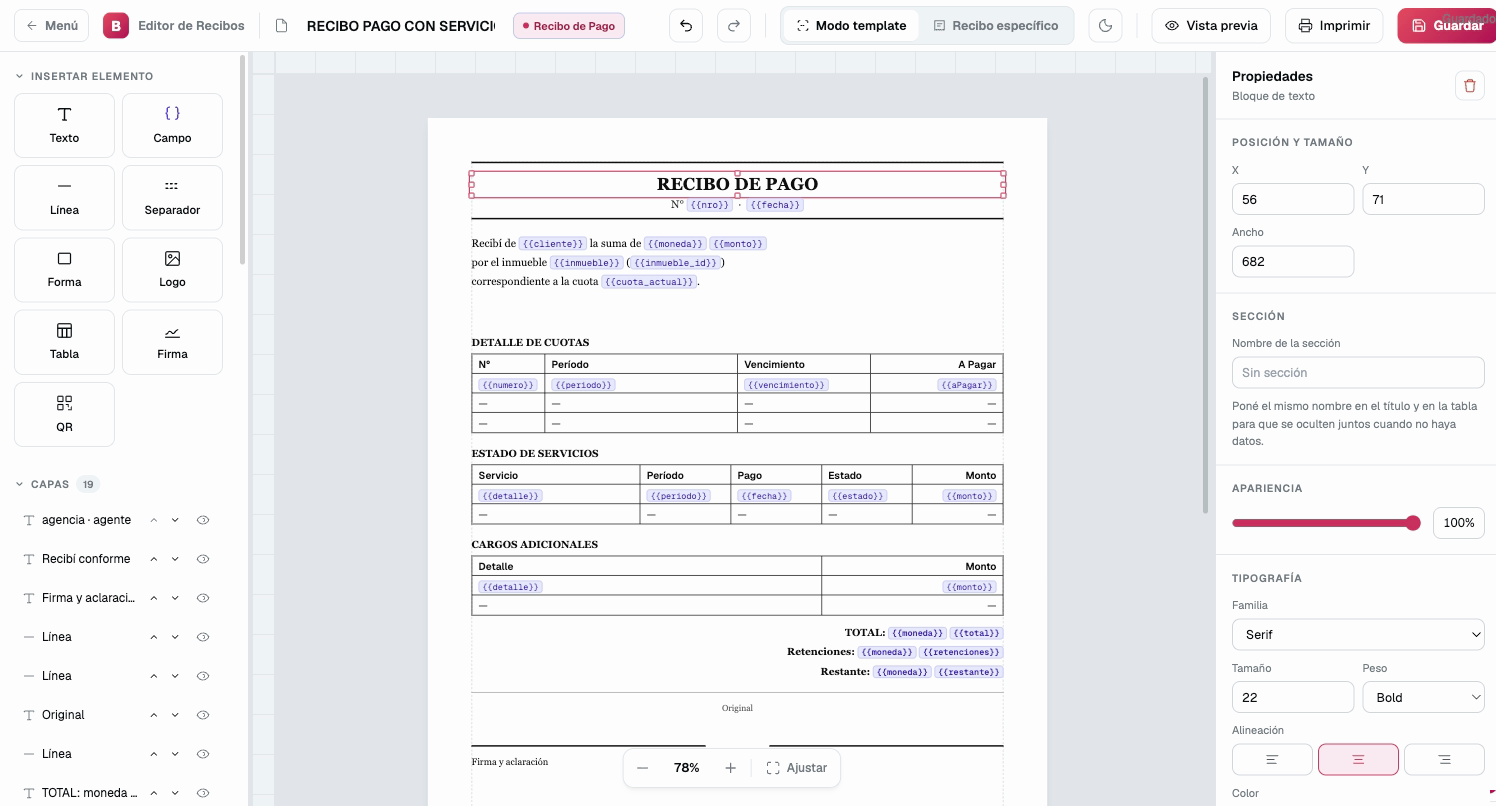Toggle dark mode moon icon
Screen dimensions: 1496x806
pyautogui.click(x=1105, y=26)
